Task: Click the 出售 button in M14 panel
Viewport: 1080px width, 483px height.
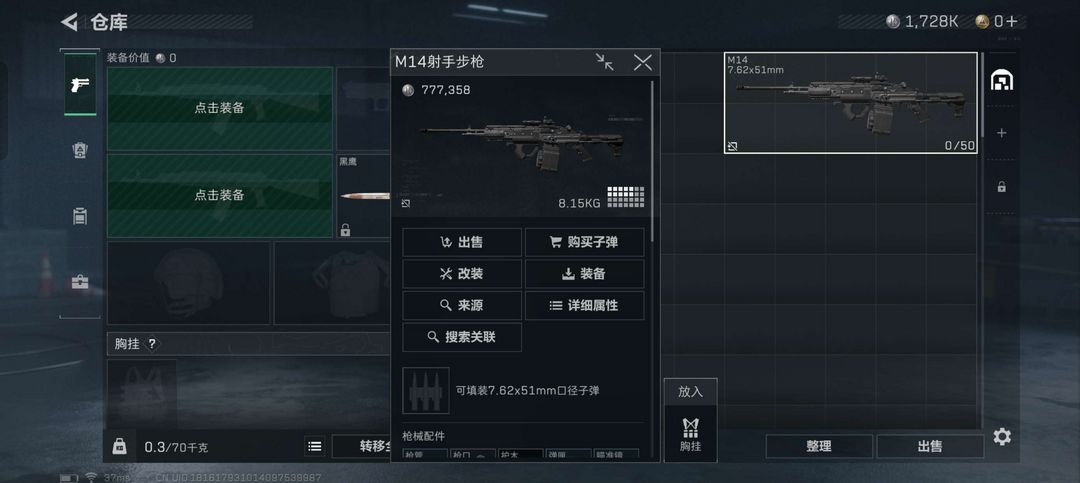Action: coord(462,242)
